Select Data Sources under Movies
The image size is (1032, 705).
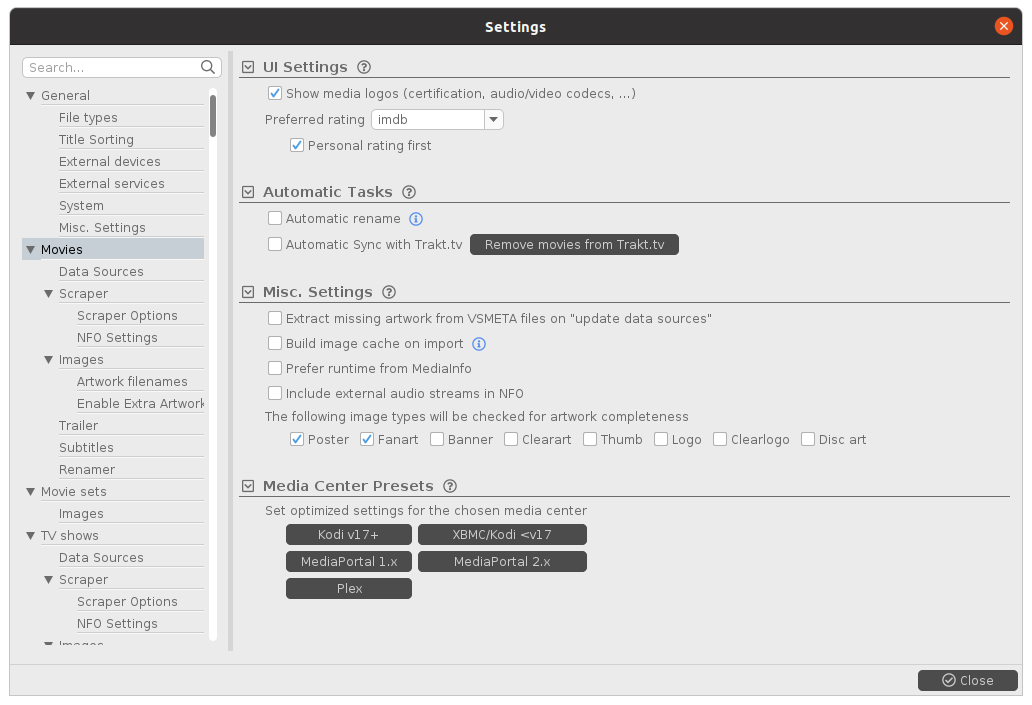[x=101, y=272]
